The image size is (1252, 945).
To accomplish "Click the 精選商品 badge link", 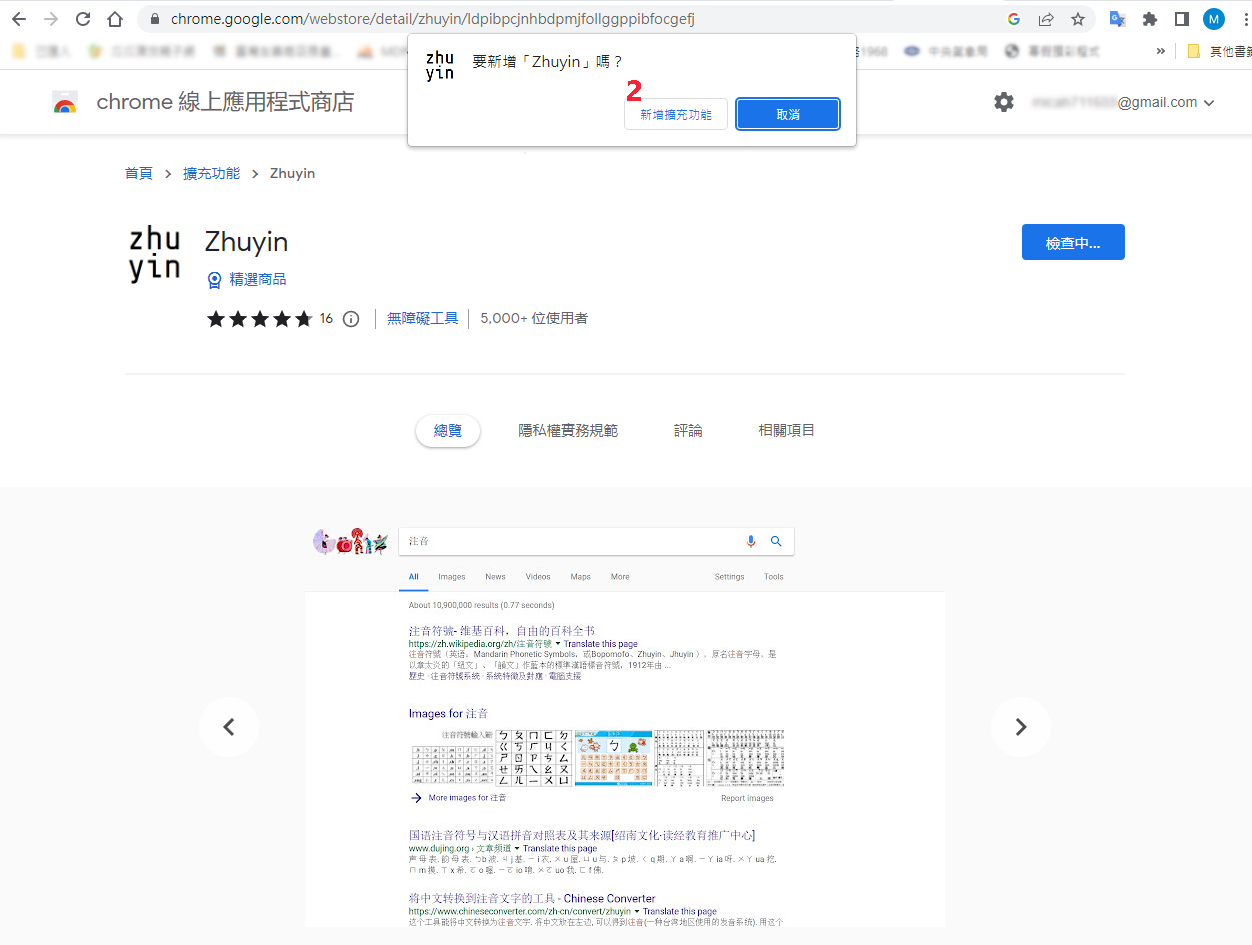I will pyautogui.click(x=246, y=279).
